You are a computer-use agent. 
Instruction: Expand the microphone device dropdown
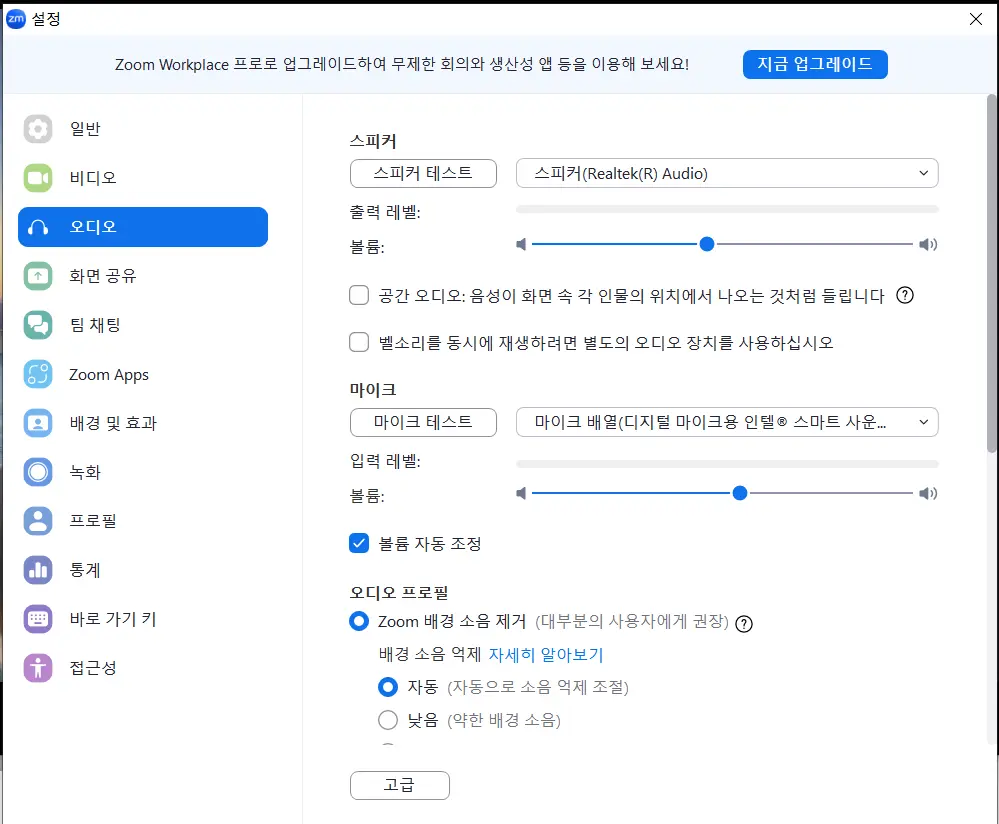pos(727,422)
